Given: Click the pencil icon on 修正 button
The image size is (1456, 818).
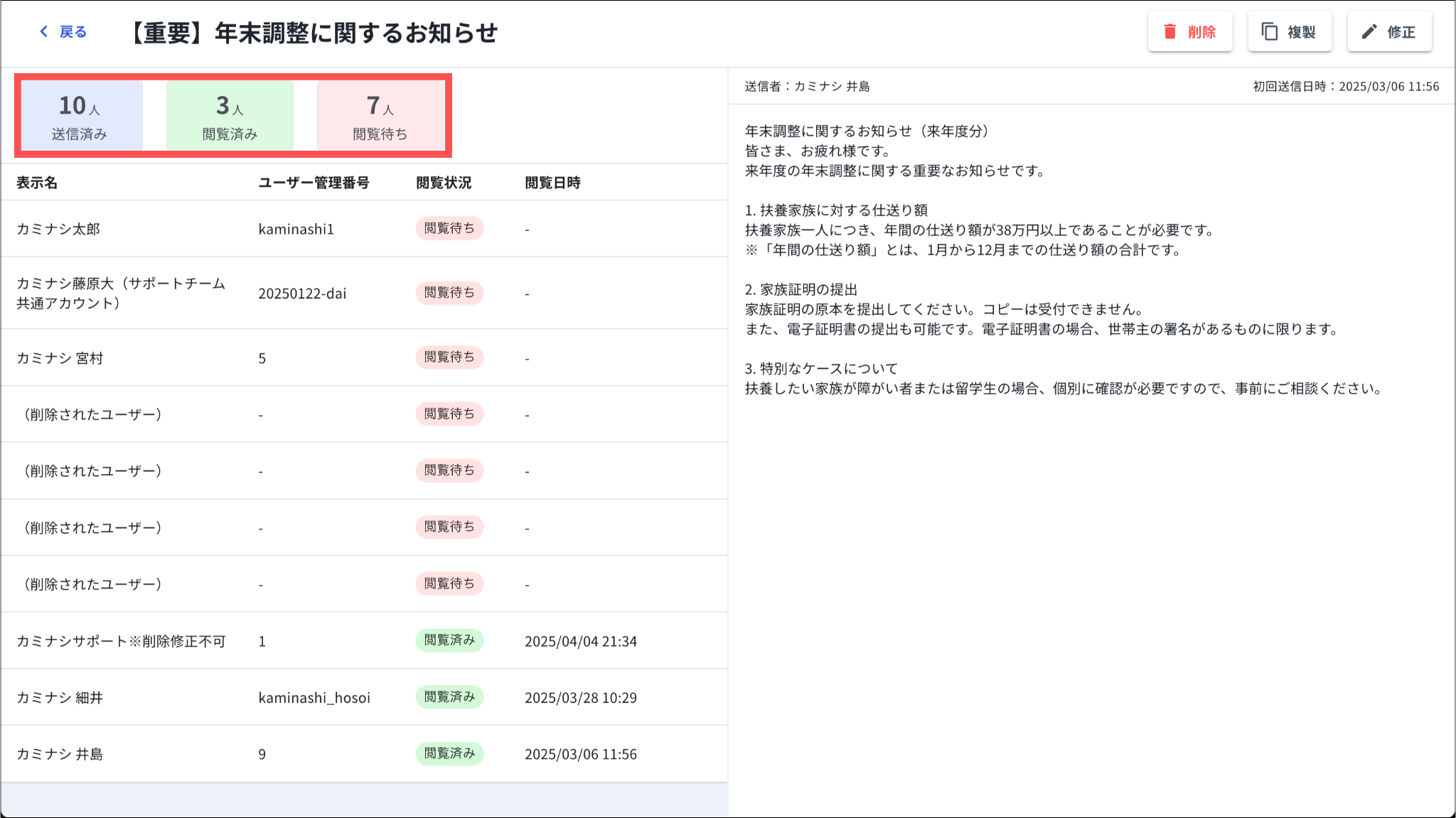Looking at the screenshot, I should (x=1369, y=31).
